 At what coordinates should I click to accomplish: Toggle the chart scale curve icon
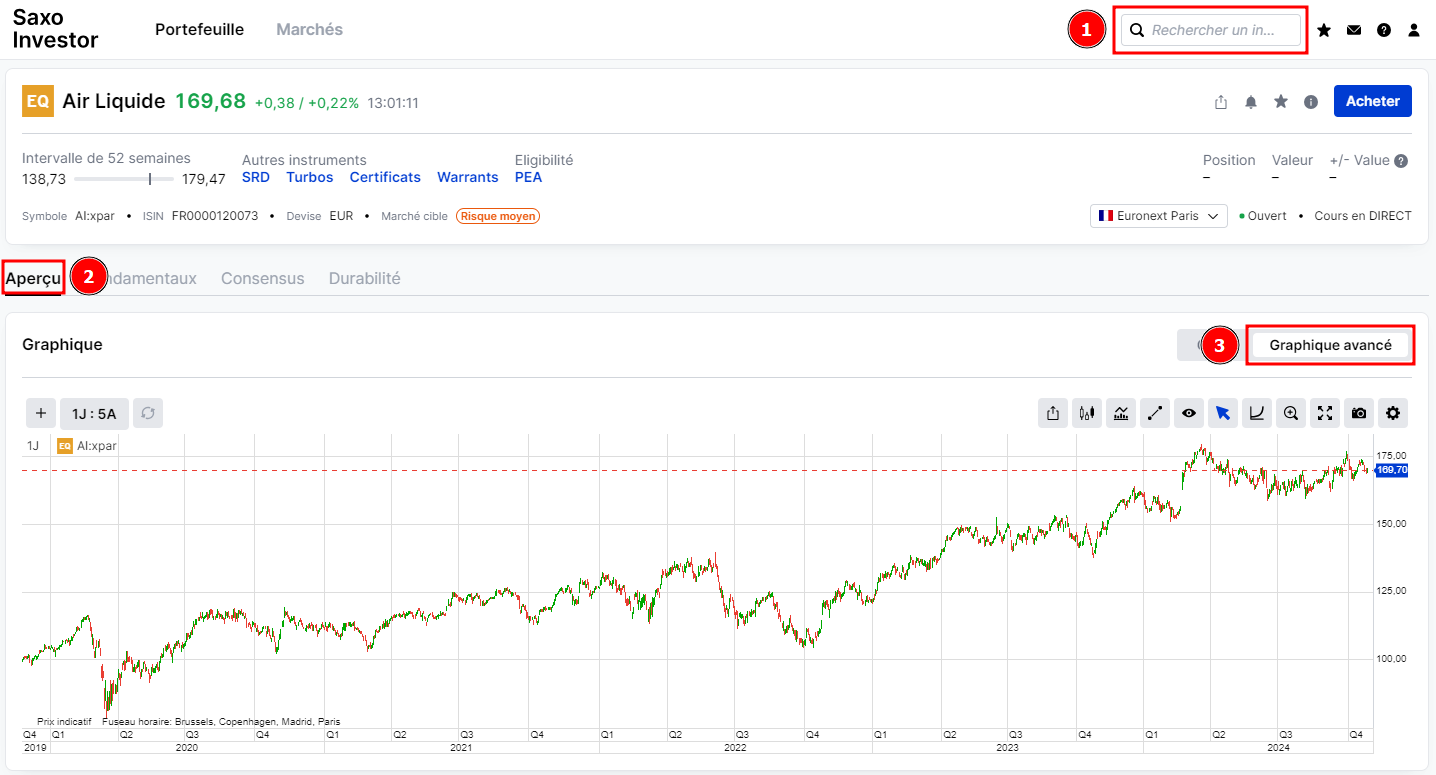click(x=1257, y=413)
